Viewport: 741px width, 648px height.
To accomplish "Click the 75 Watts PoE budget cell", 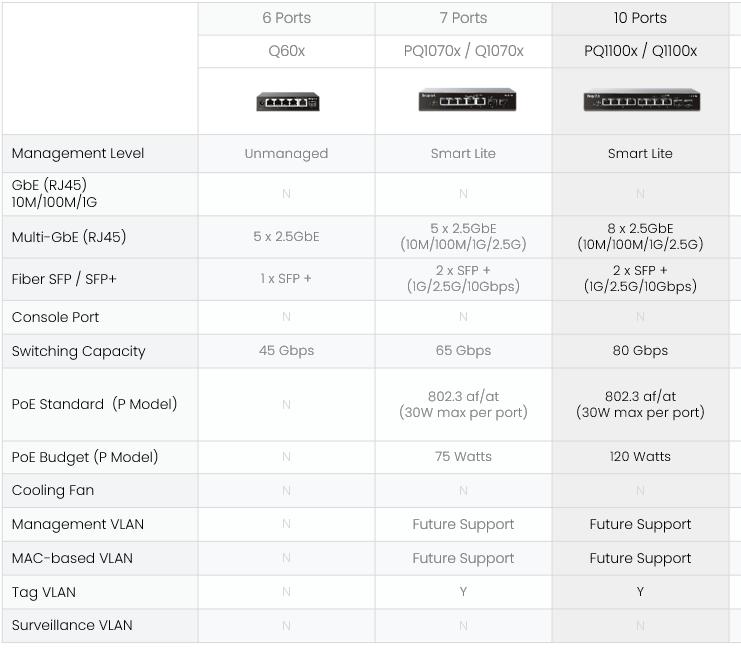I will point(464,457).
